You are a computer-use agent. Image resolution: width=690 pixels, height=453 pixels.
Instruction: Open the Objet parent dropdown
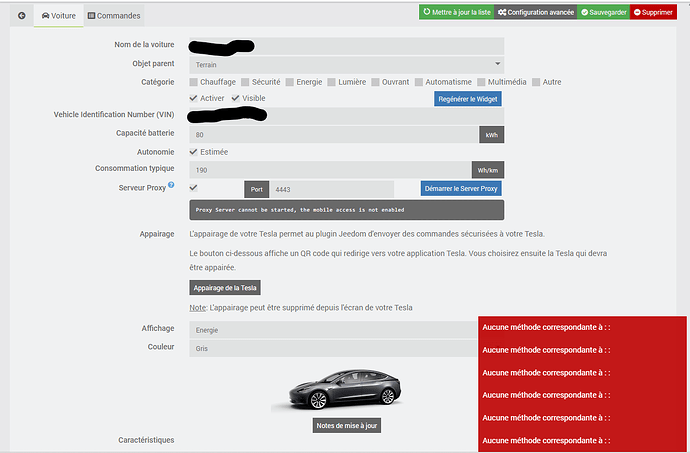(x=346, y=65)
